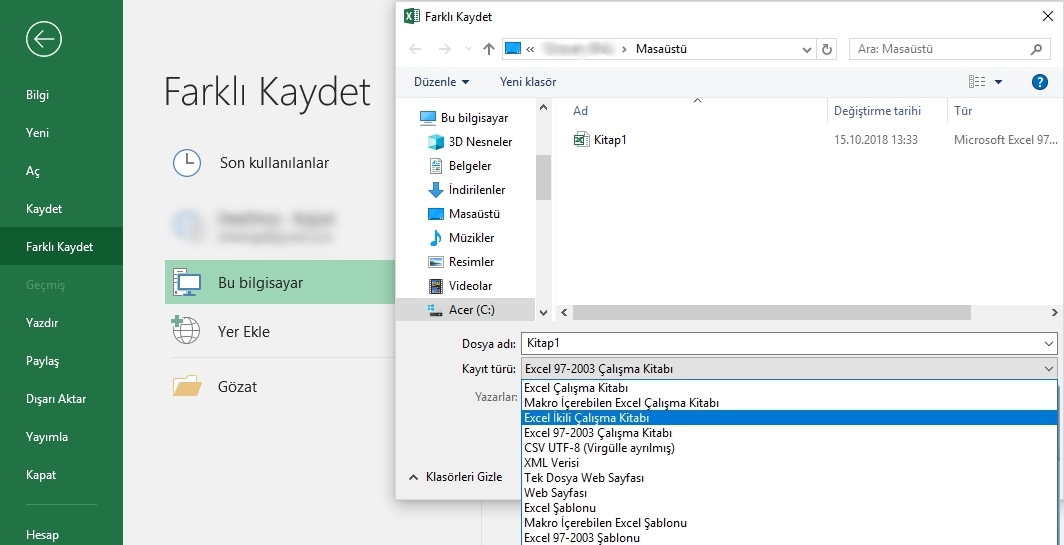The height and width of the screenshot is (545, 1064).
Task: Select Aç in the green sidebar
Action: tap(33, 171)
